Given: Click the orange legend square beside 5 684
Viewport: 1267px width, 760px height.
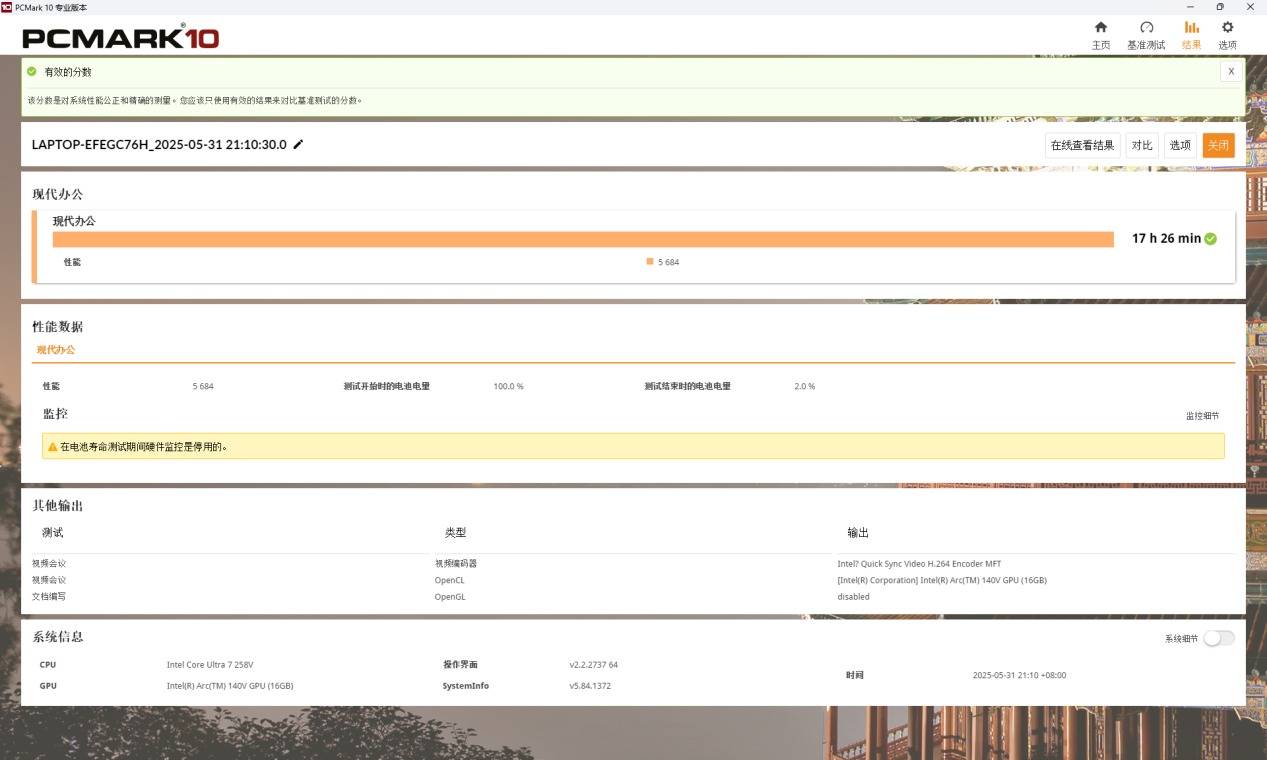Looking at the screenshot, I should point(650,262).
